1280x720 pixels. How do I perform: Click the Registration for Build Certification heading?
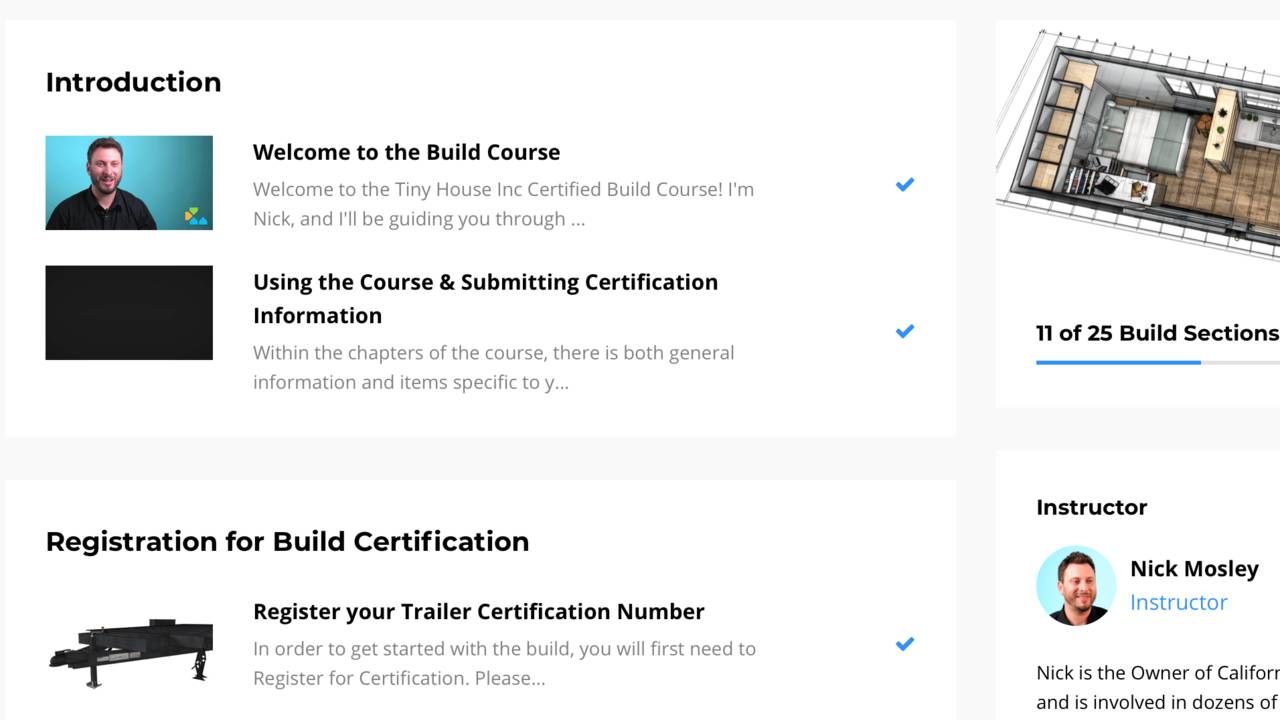(287, 541)
